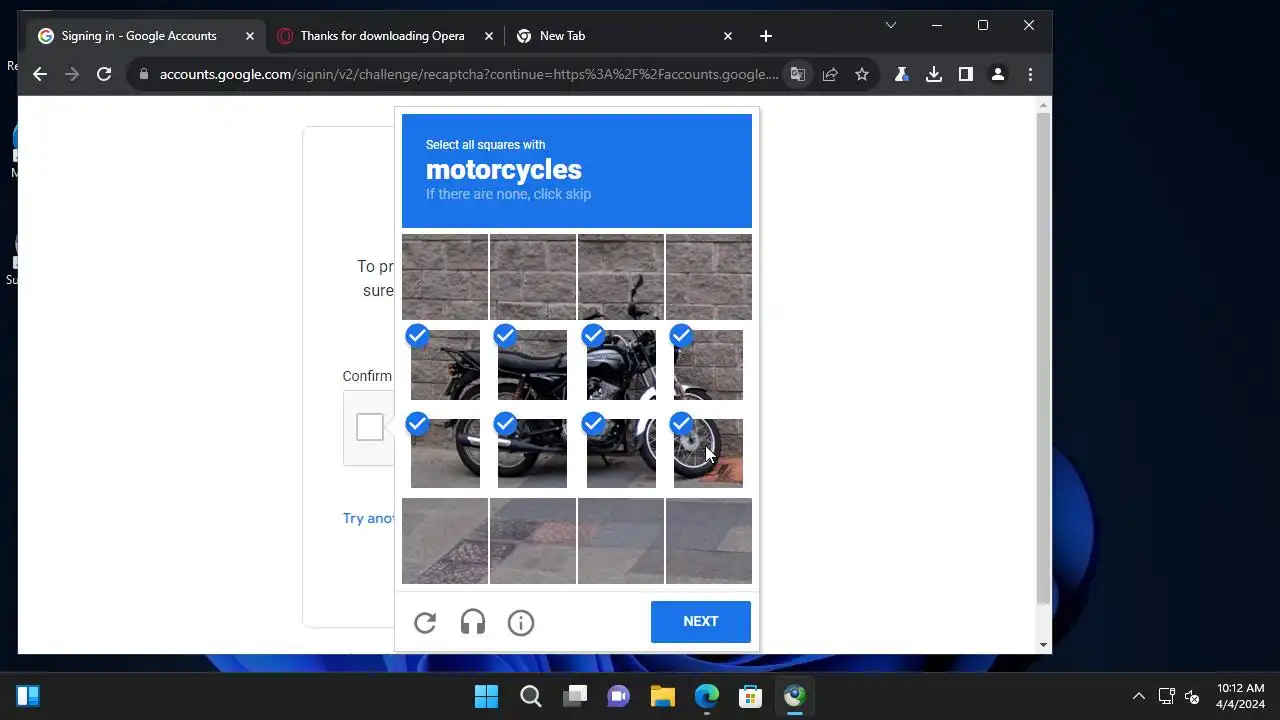Click the scrollbar down arrow
The image size is (1280, 720).
(x=1044, y=646)
